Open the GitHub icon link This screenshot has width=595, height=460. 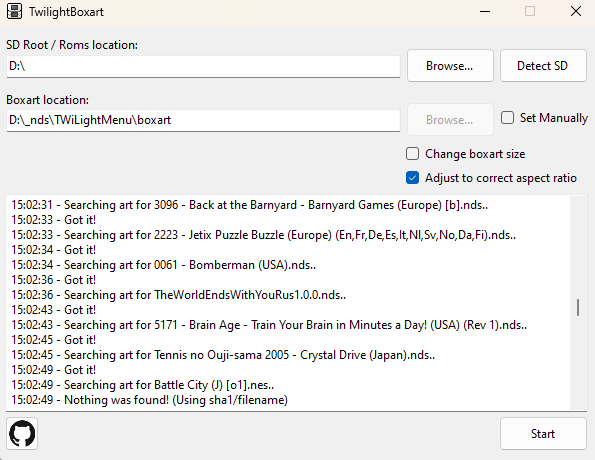click(x=22, y=433)
